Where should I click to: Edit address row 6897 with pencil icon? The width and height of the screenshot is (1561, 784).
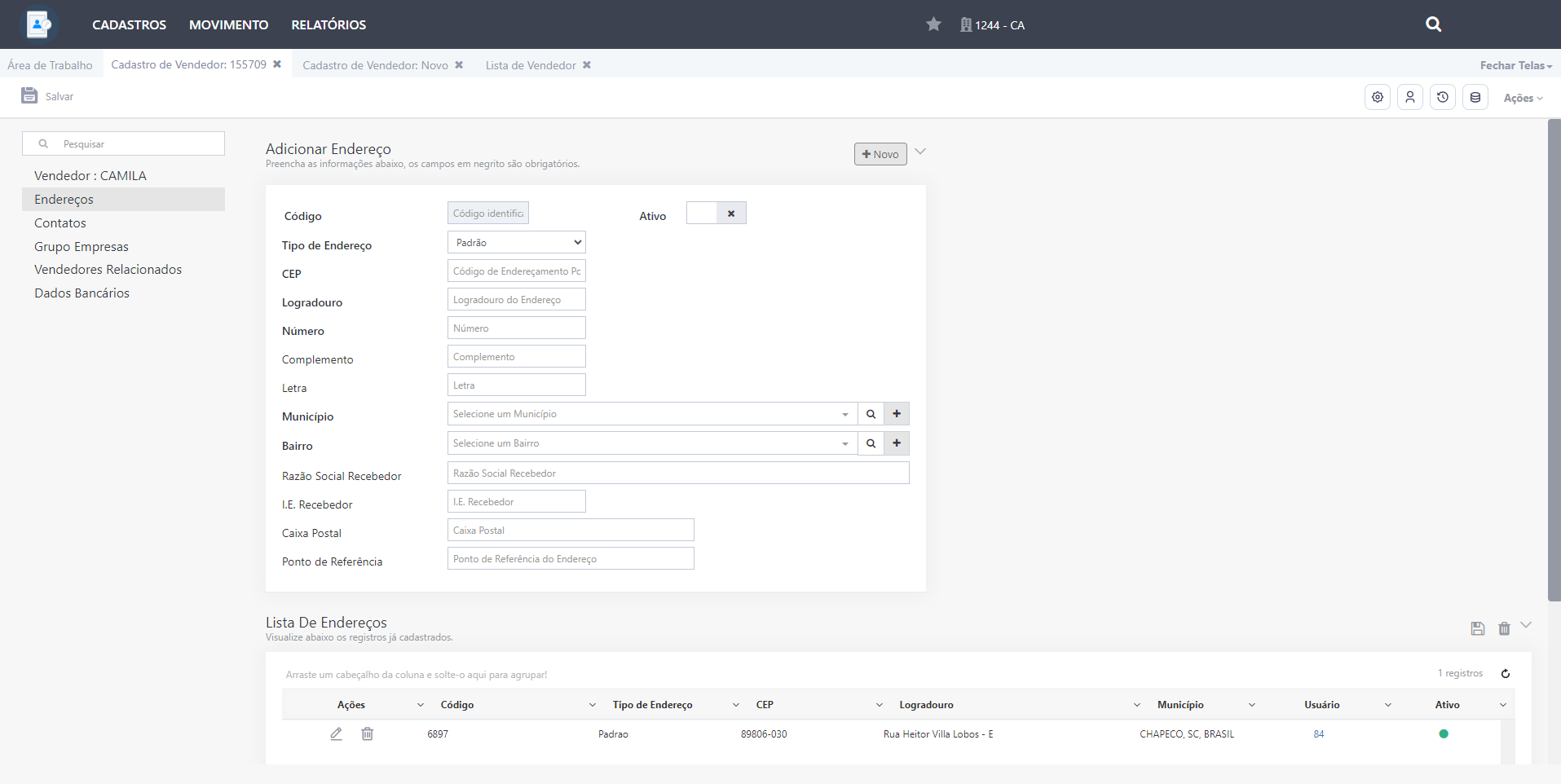point(336,733)
